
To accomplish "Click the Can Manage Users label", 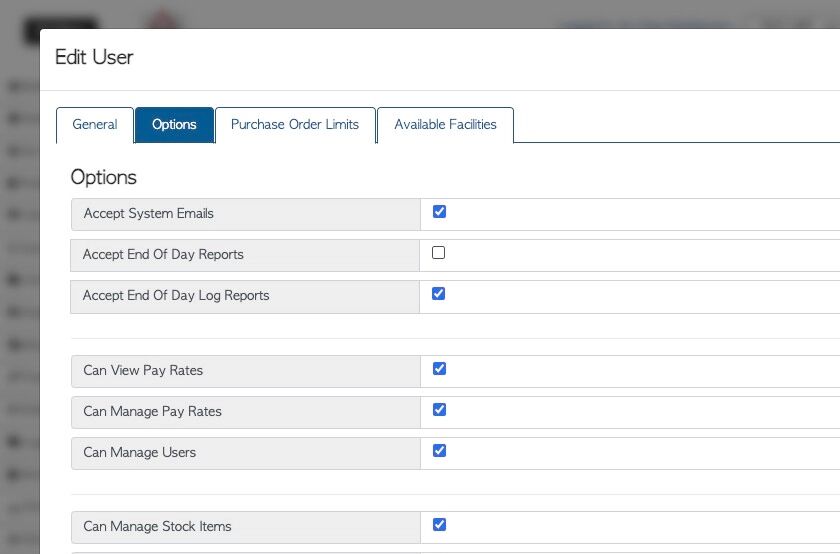I will pyautogui.click(x=139, y=453).
